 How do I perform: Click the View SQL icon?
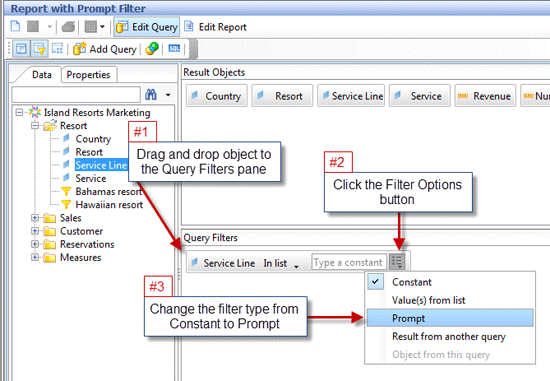[x=174, y=48]
